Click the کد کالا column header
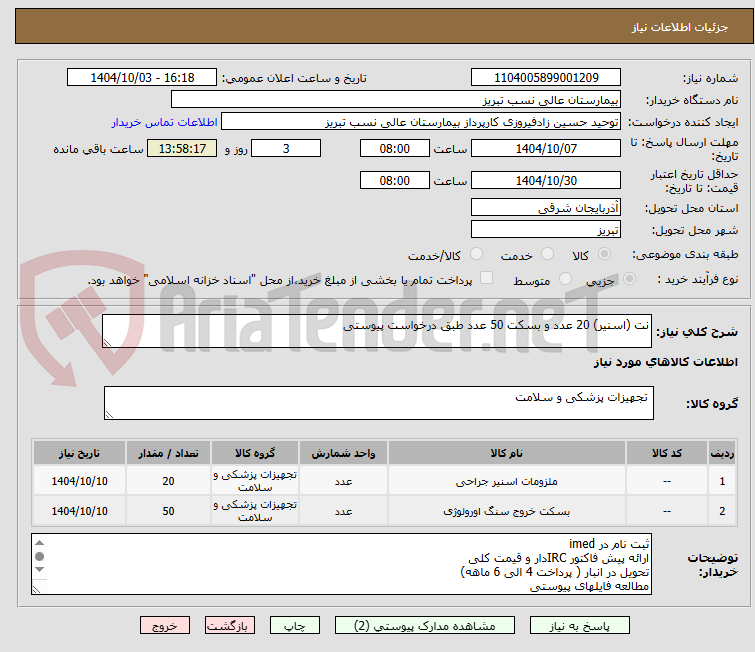 point(667,453)
